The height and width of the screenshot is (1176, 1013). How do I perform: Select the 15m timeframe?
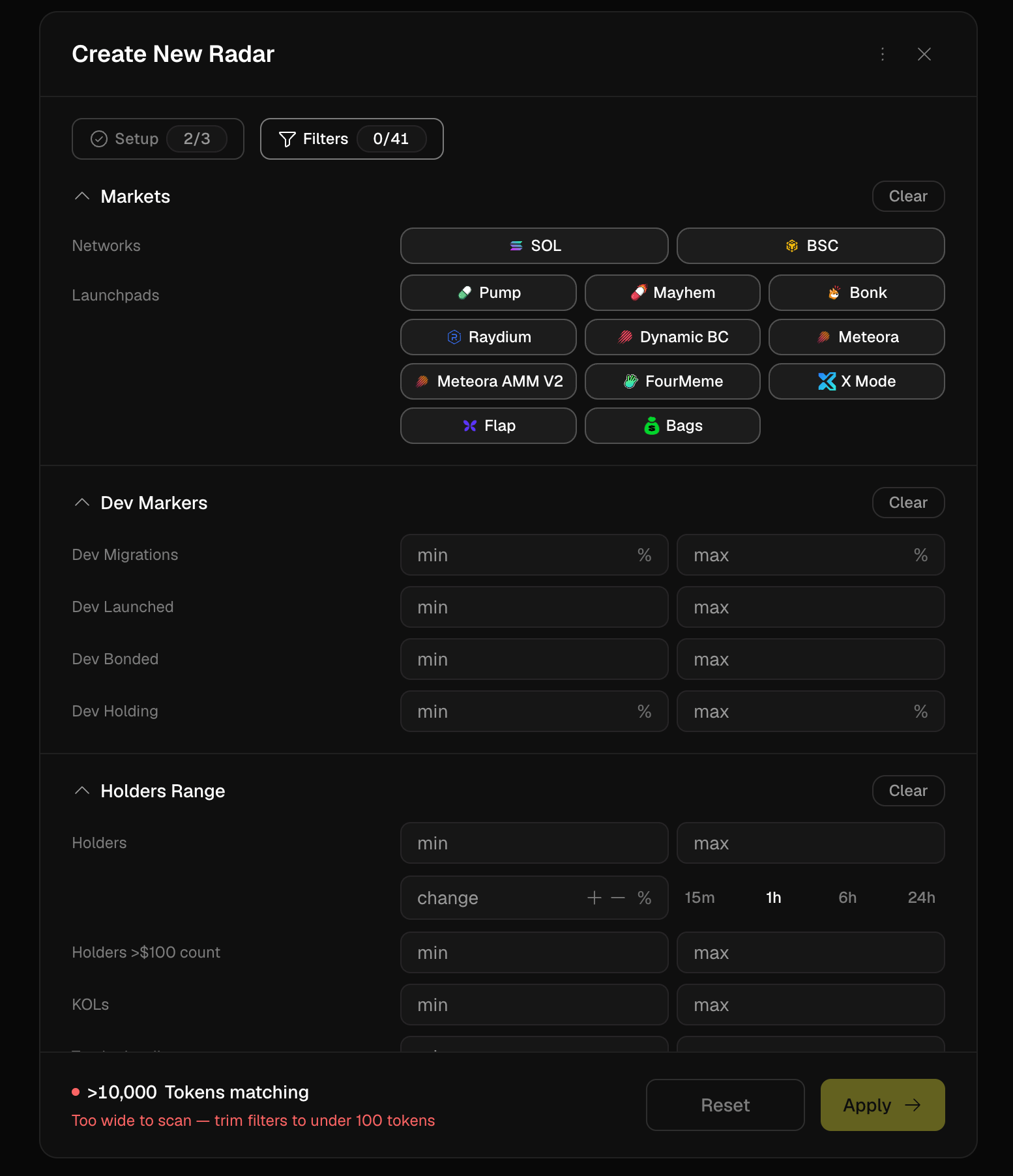[699, 898]
